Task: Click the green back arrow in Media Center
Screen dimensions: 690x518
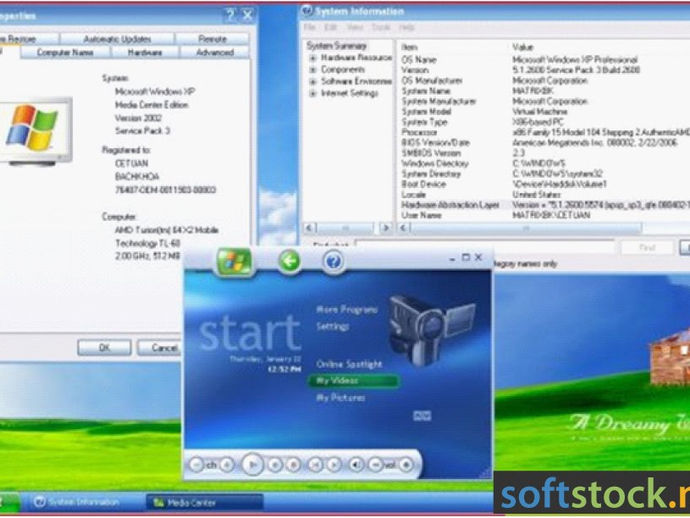Action: (x=290, y=261)
